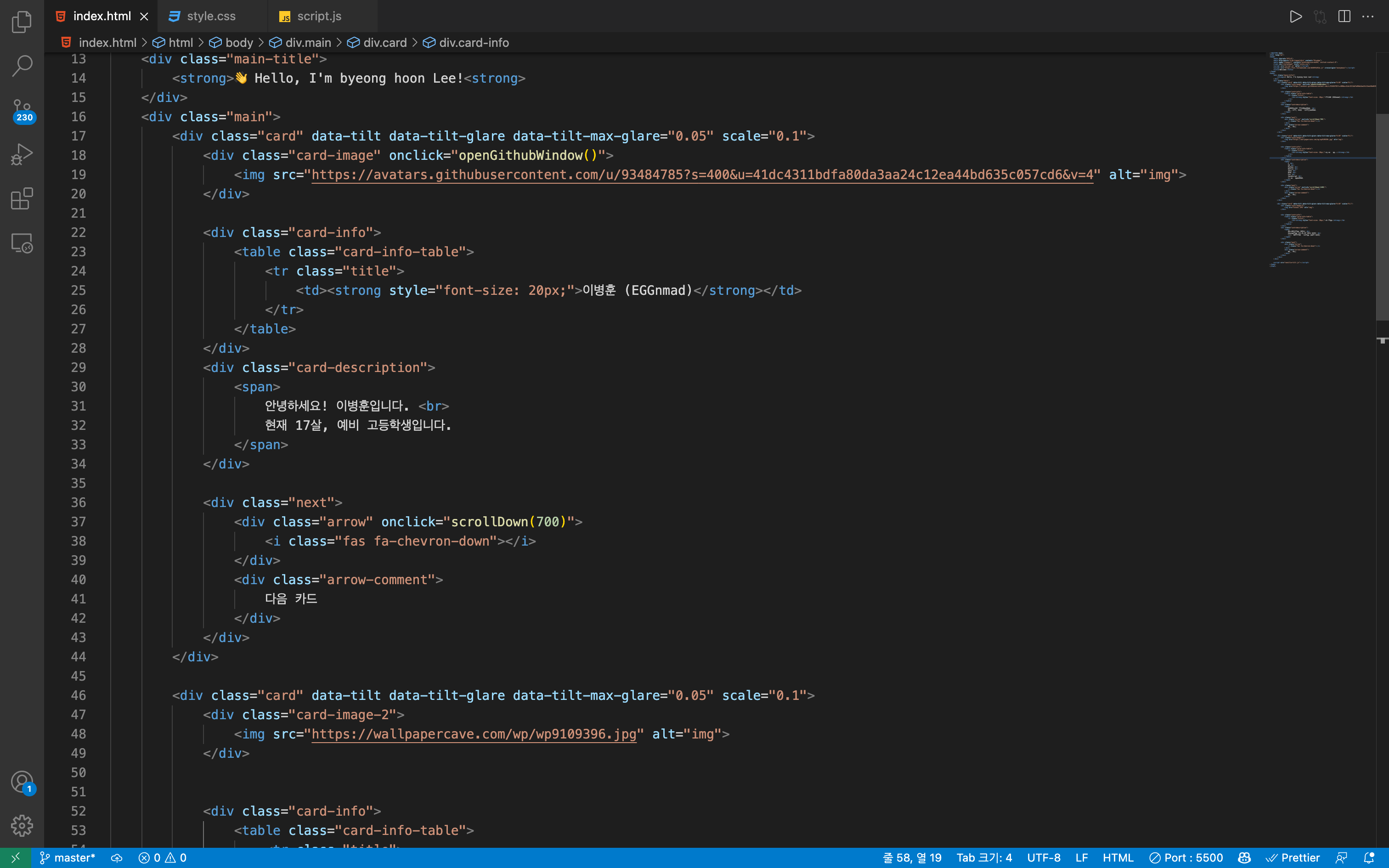The height and width of the screenshot is (868, 1389).
Task: Click the Run play icon in editor toolbar
Action: click(x=1295, y=16)
